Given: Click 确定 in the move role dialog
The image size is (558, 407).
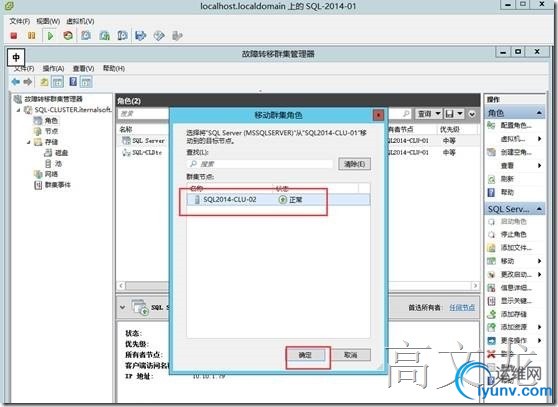Looking at the screenshot, I should [305, 355].
